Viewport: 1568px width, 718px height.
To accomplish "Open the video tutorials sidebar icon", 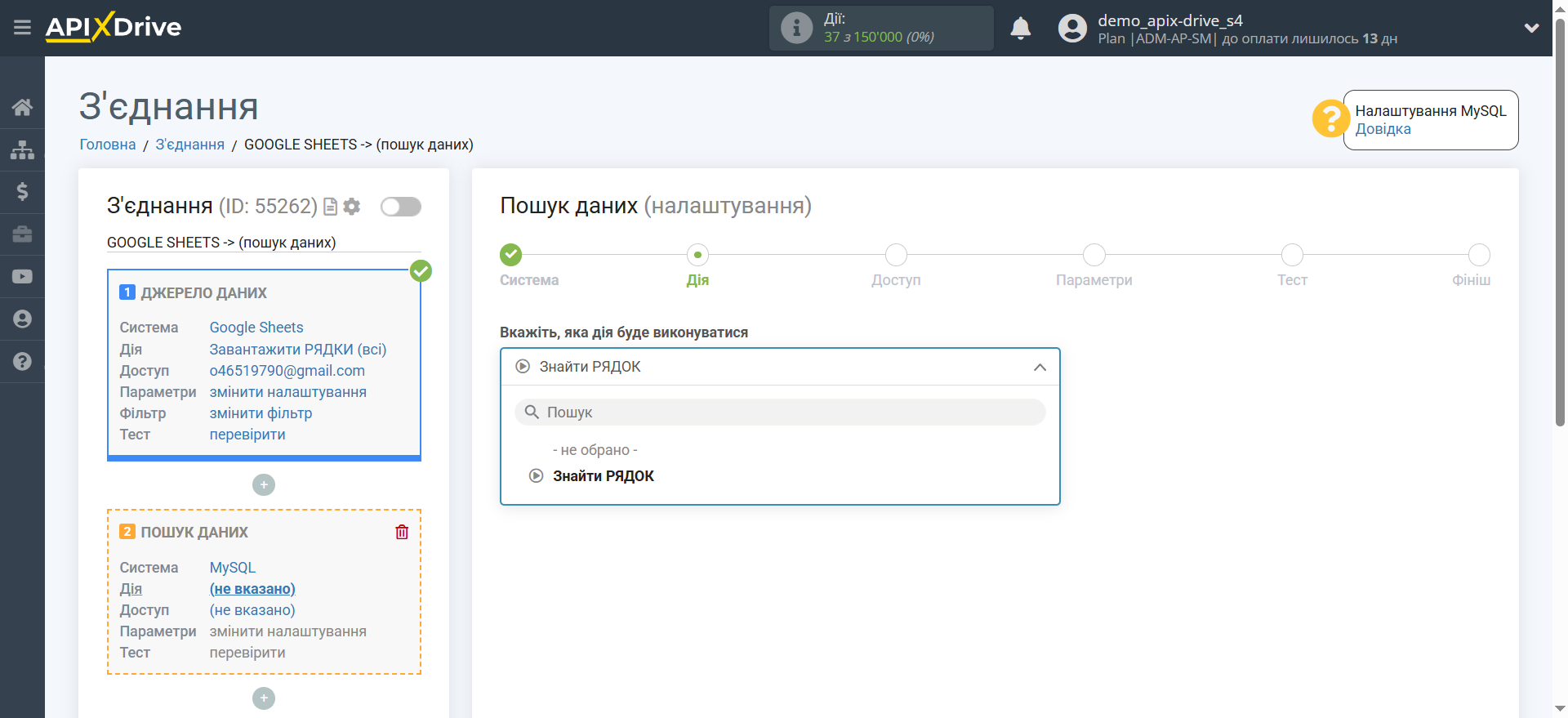I will [x=22, y=277].
